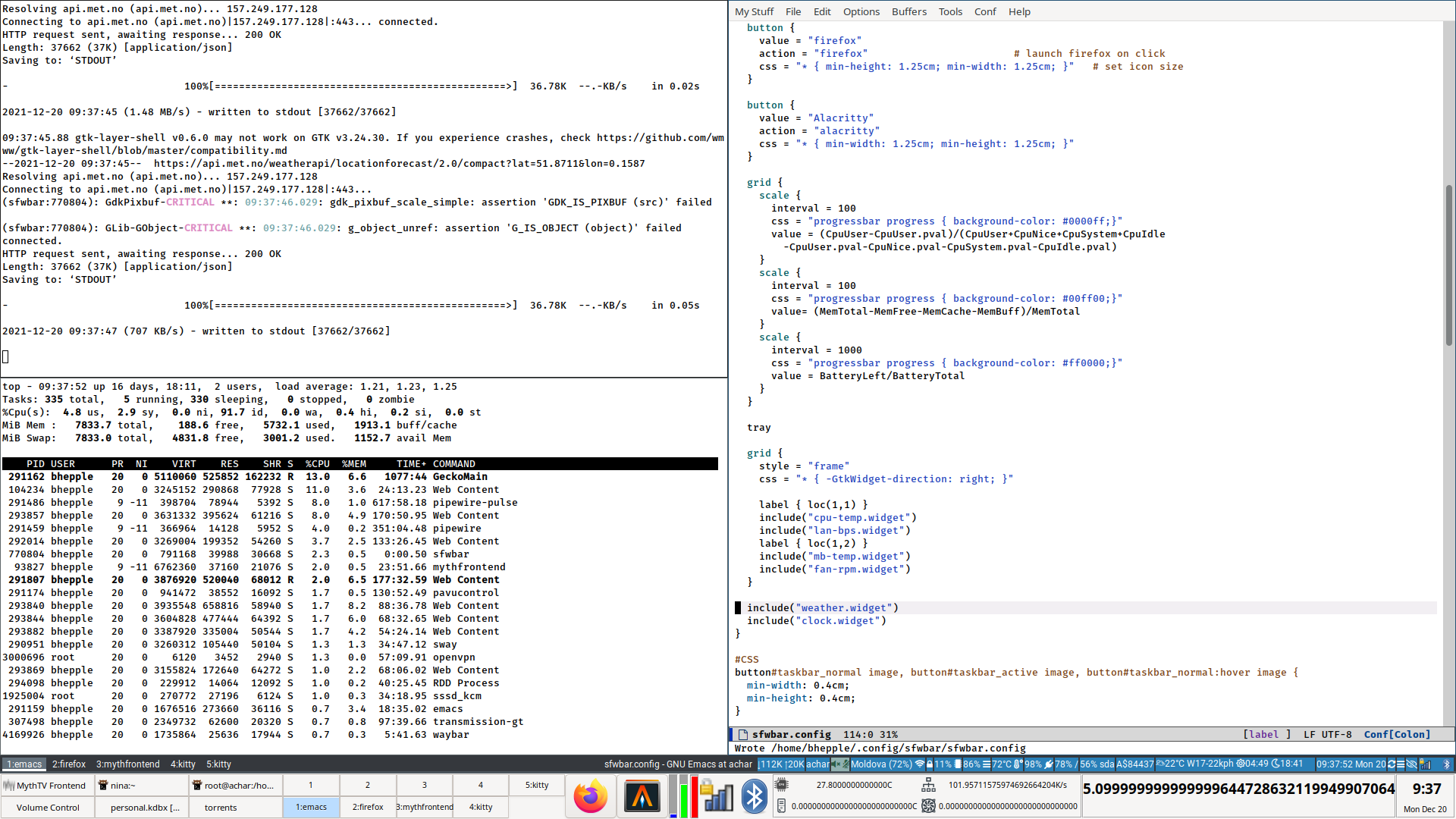Click the three-line menu icon in waybar
1456x819 pixels.
click(1401, 764)
